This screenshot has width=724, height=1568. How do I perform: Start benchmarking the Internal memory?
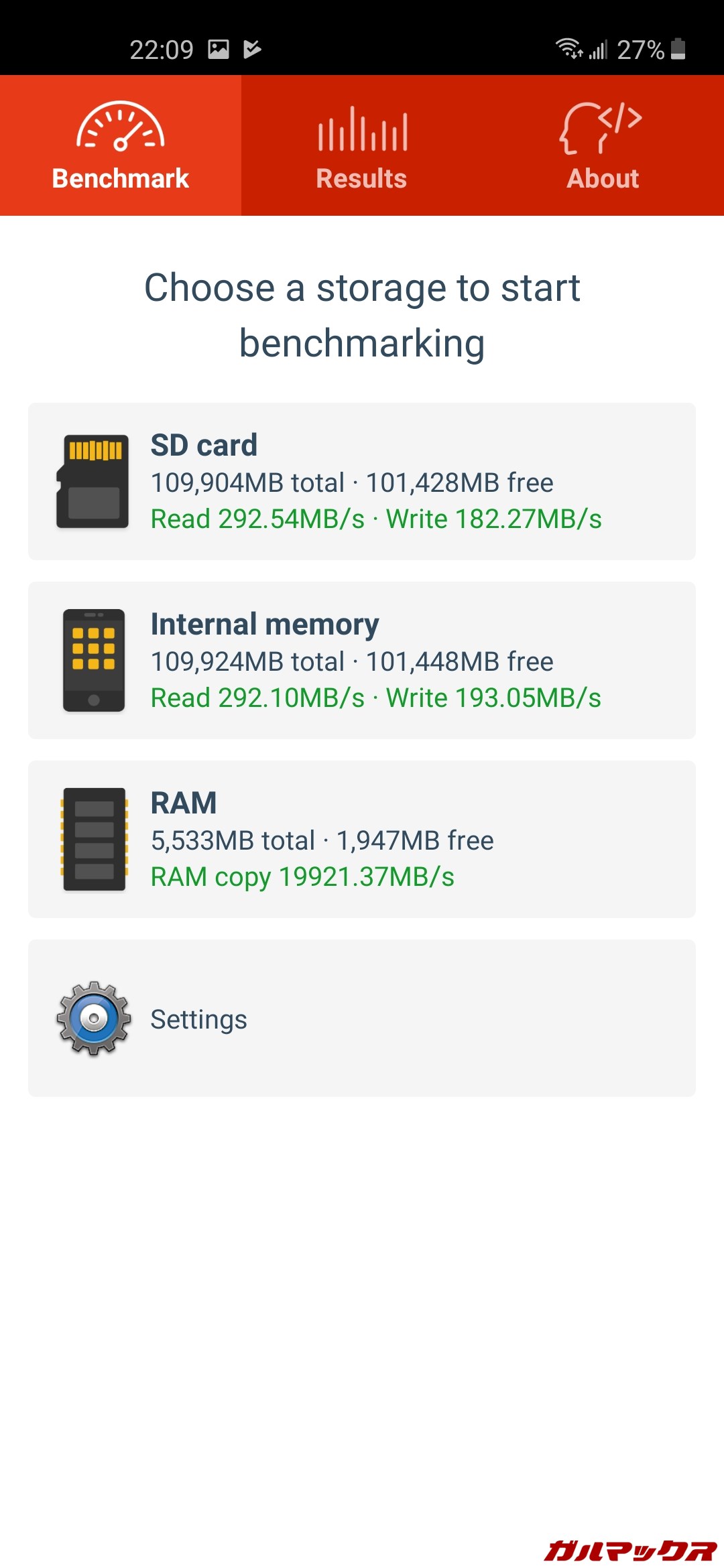click(362, 659)
